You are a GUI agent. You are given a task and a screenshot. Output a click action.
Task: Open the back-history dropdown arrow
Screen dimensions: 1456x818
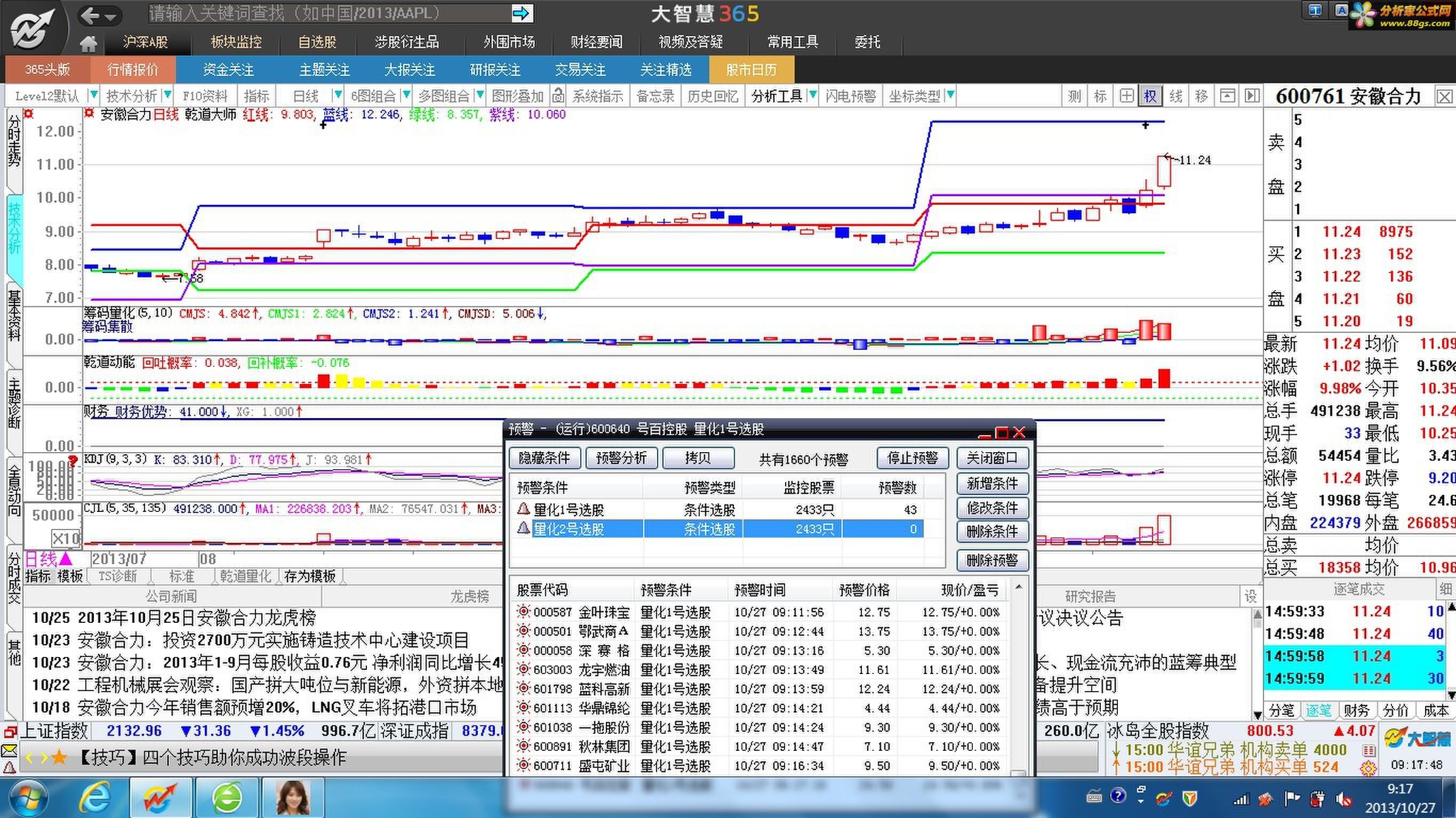111,17
